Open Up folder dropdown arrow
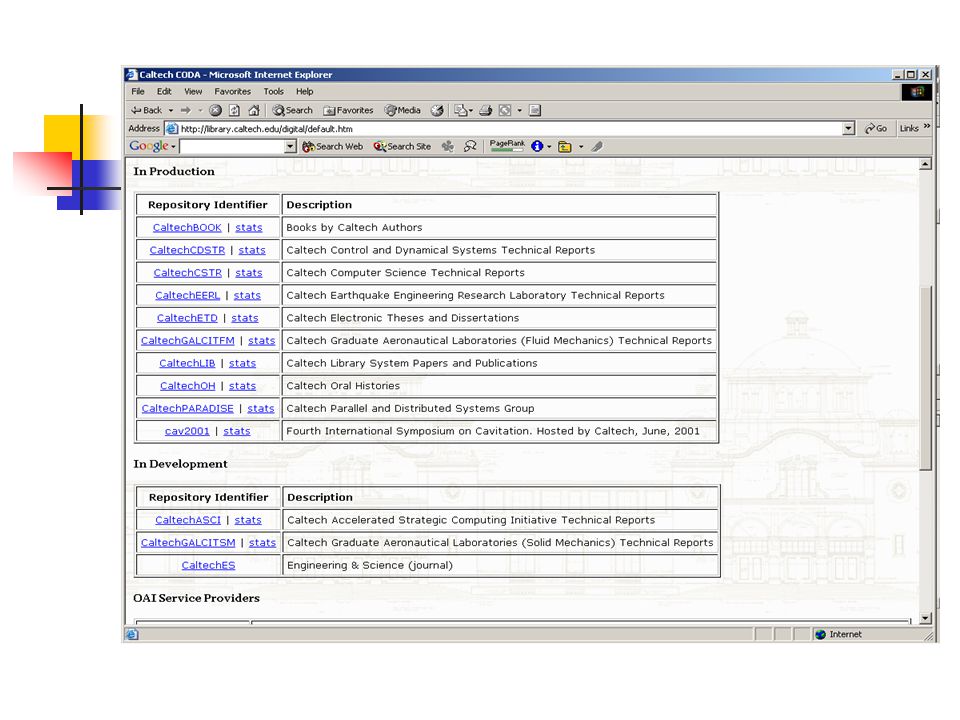The height and width of the screenshot is (720, 960). 581,147
